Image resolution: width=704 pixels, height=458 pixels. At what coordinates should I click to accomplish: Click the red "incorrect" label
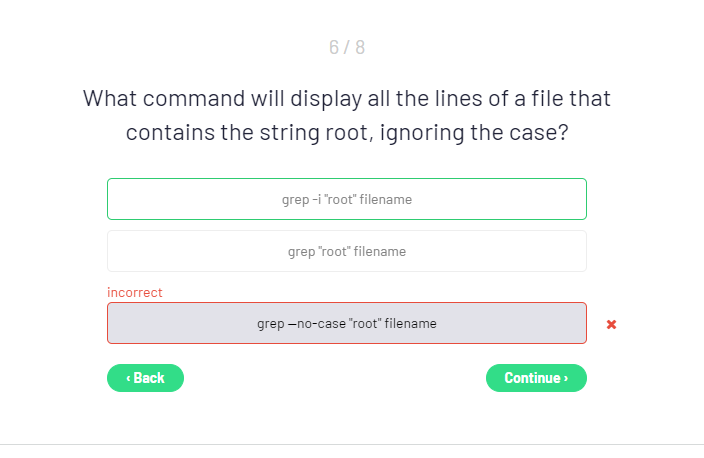click(x=134, y=292)
